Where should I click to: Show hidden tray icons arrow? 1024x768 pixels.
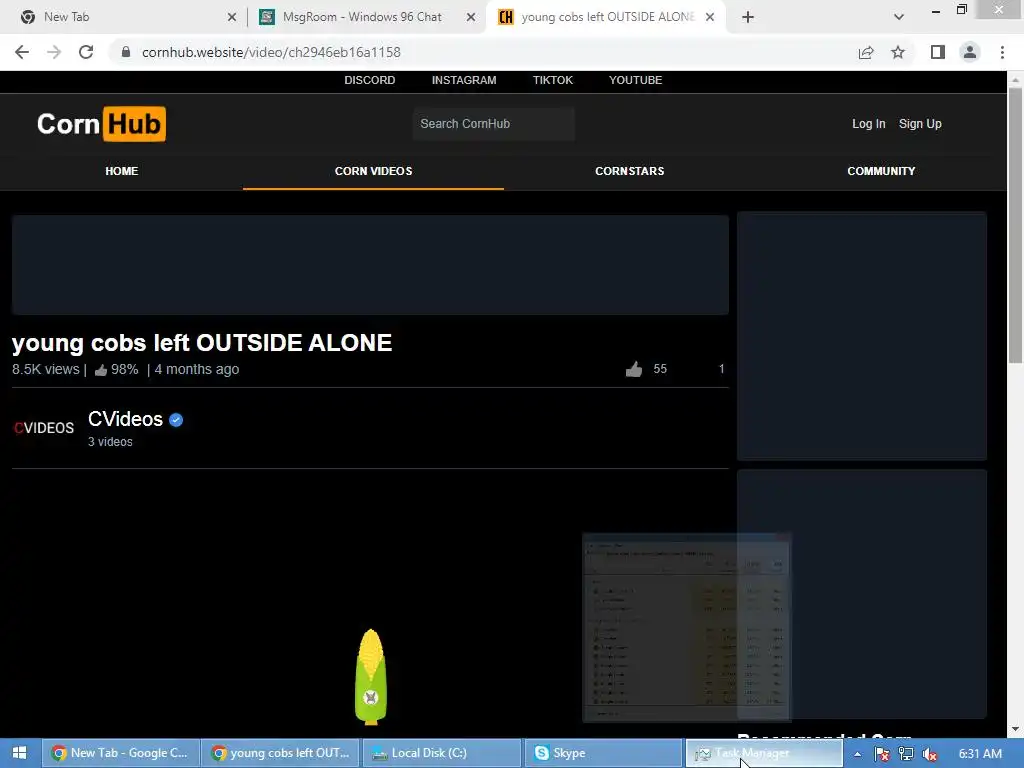click(x=857, y=754)
